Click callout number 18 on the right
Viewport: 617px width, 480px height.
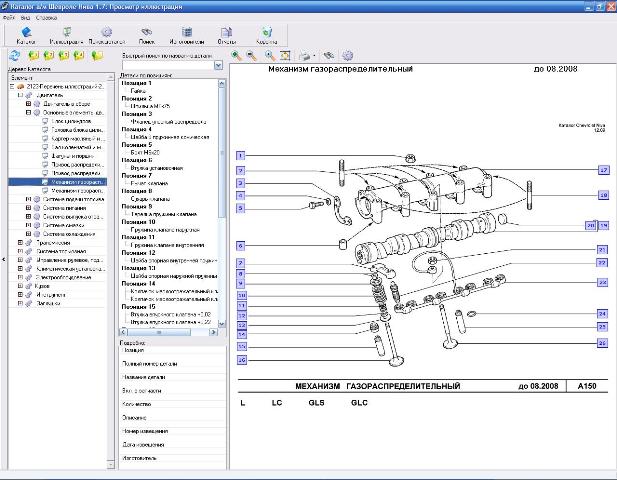tap(603, 195)
